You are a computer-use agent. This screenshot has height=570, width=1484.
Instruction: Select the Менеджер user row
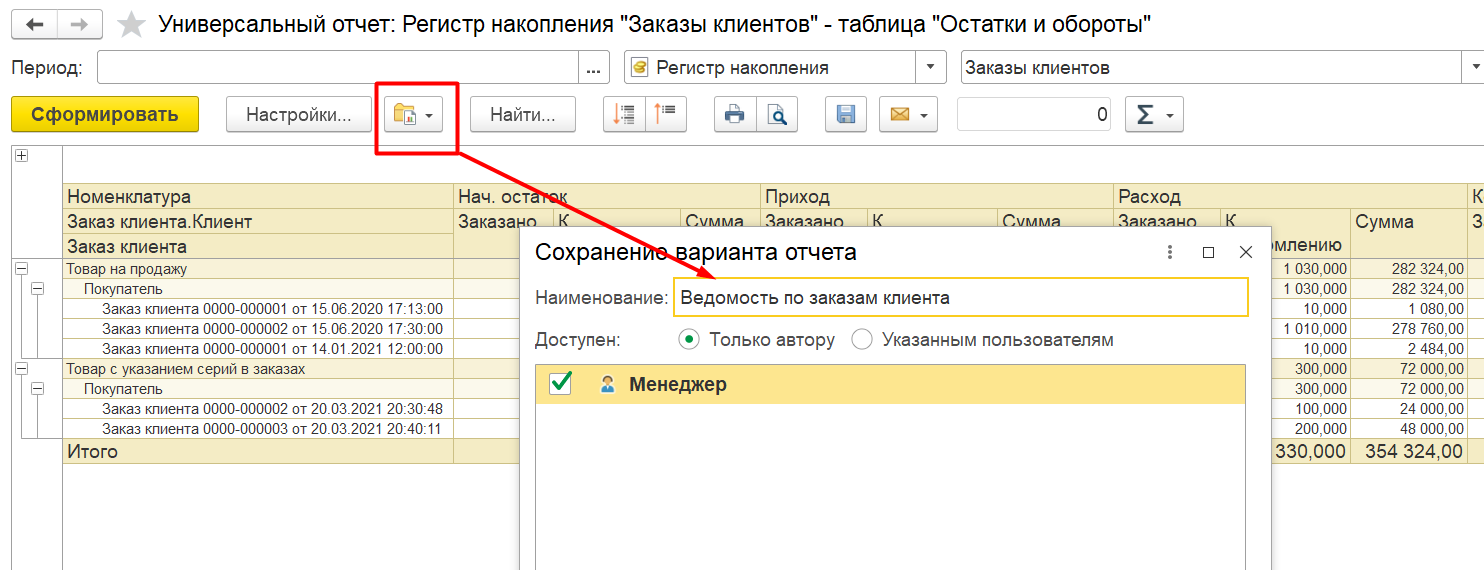(891, 384)
